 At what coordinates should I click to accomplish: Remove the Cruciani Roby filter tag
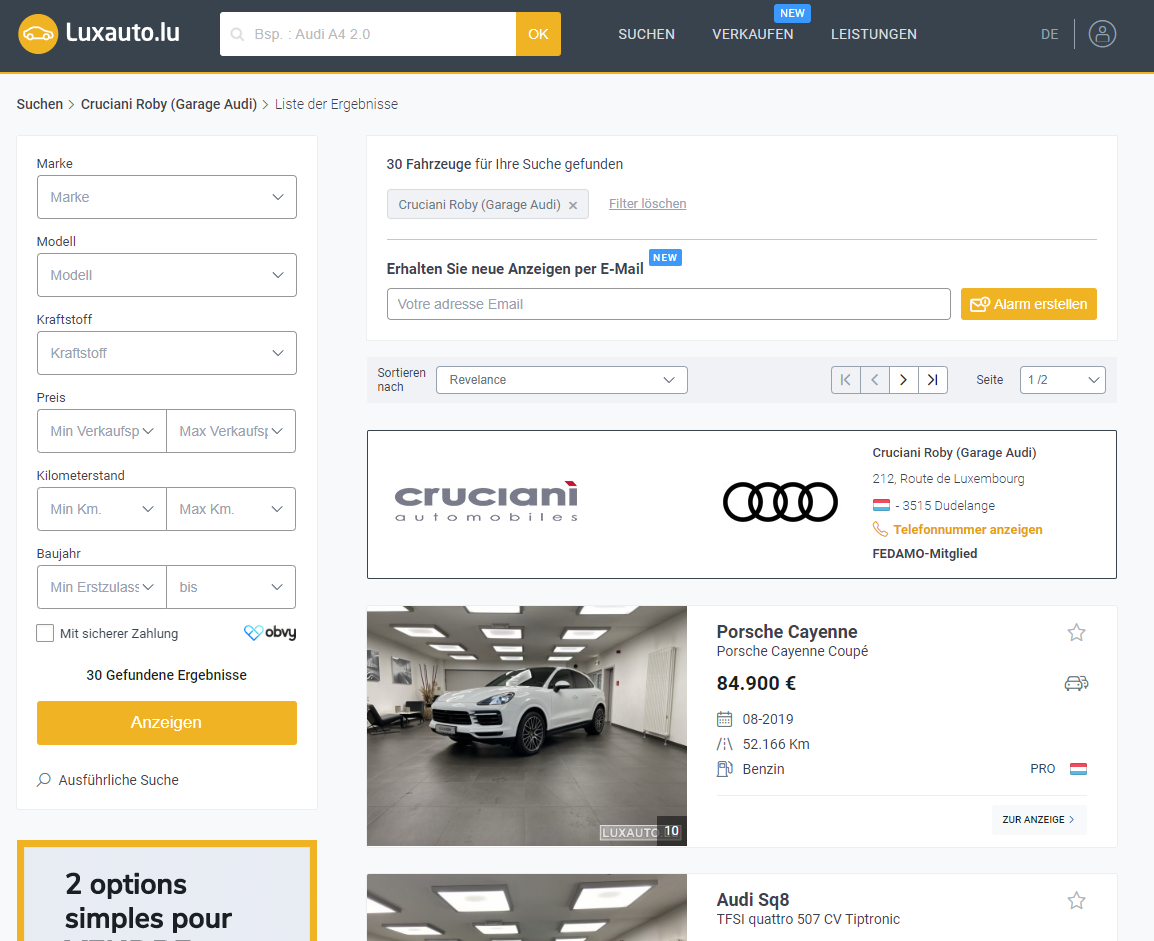coord(573,205)
